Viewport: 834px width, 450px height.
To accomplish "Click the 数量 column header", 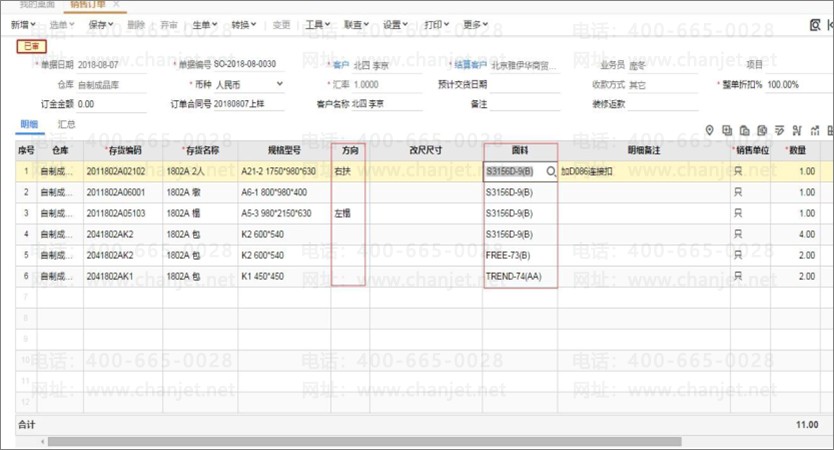I will (796, 151).
